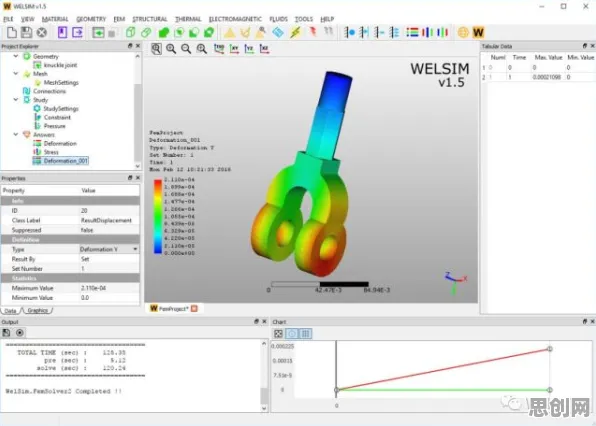Screen dimensions: 596x426
Task: Click the WELSIM W logo toolbar icon
Action: pyautogui.click(x=478, y=33)
